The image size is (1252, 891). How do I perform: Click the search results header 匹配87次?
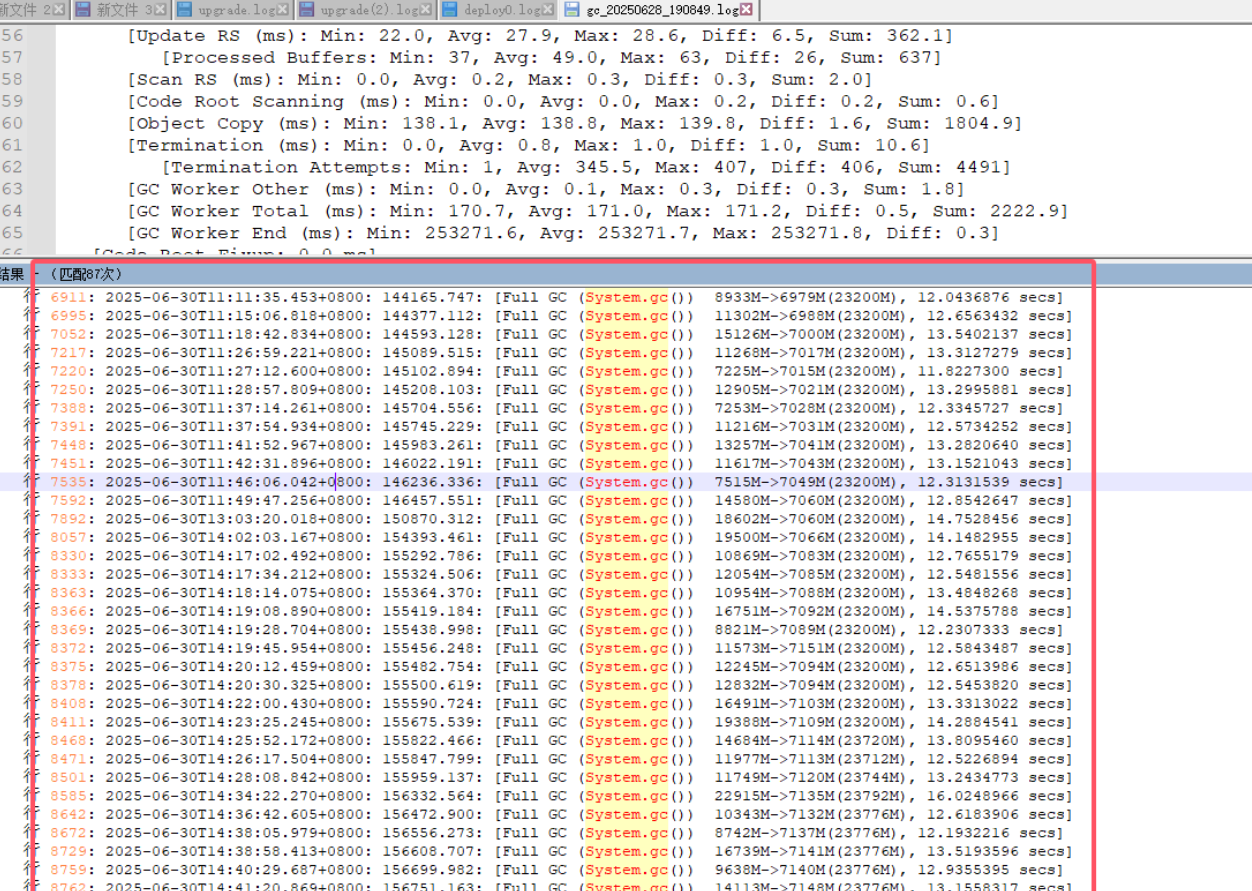[86, 273]
